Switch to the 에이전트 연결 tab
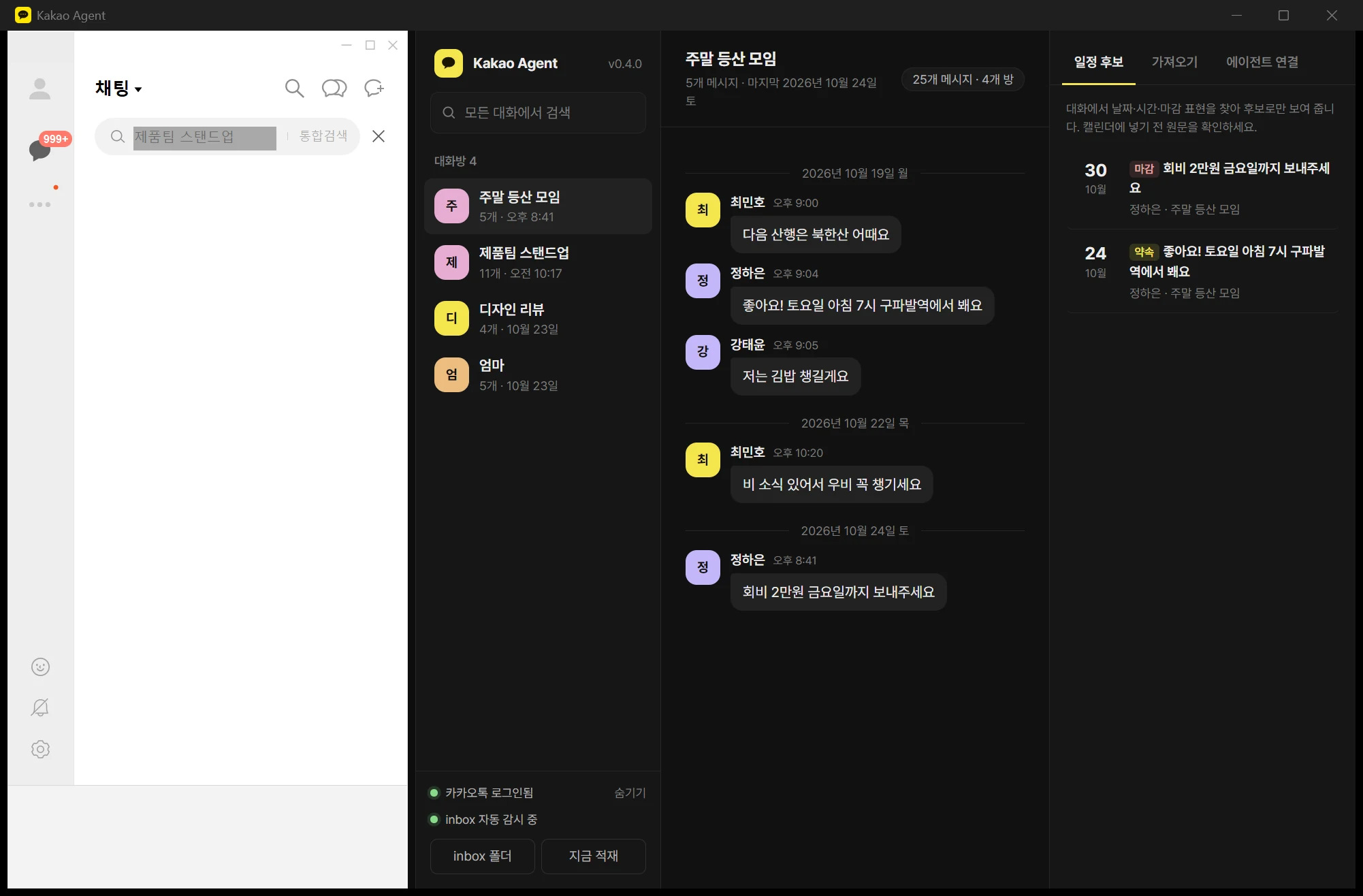 pyautogui.click(x=1262, y=62)
